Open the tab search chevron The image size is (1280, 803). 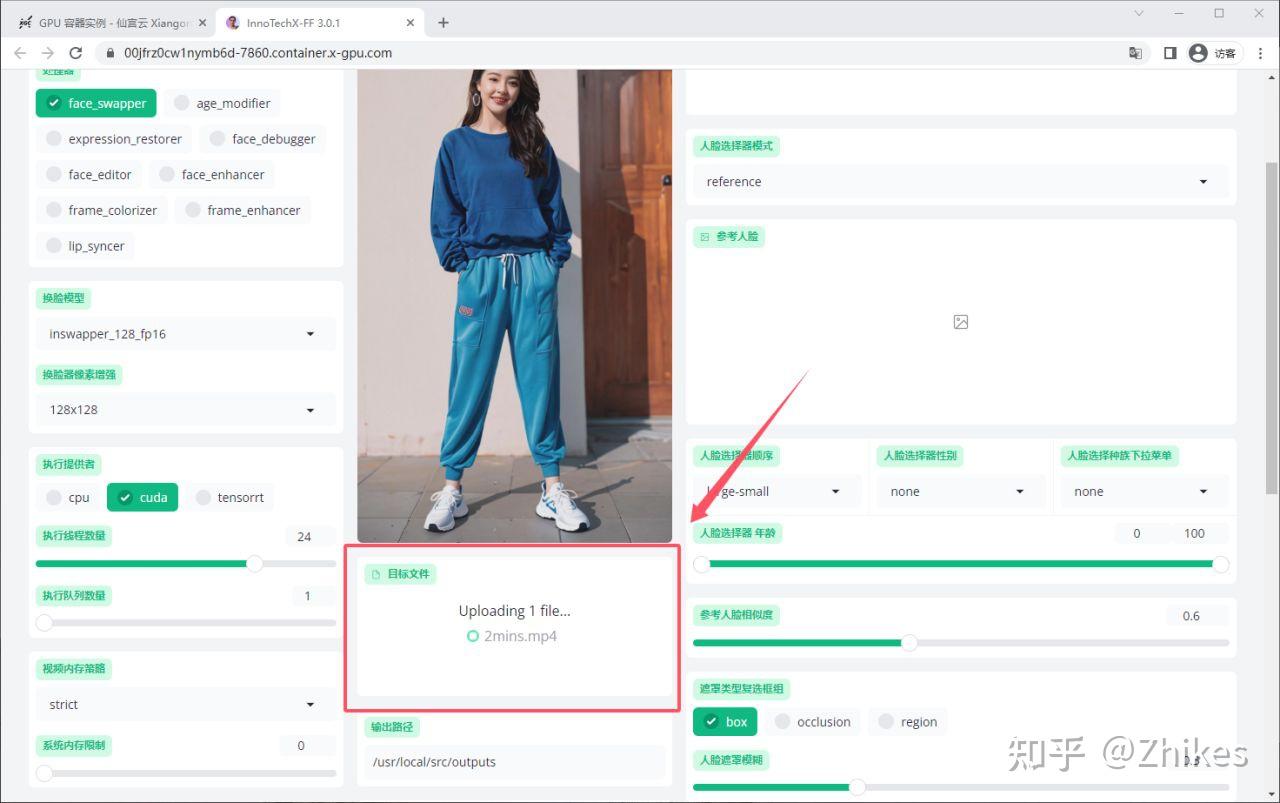coord(1139,13)
